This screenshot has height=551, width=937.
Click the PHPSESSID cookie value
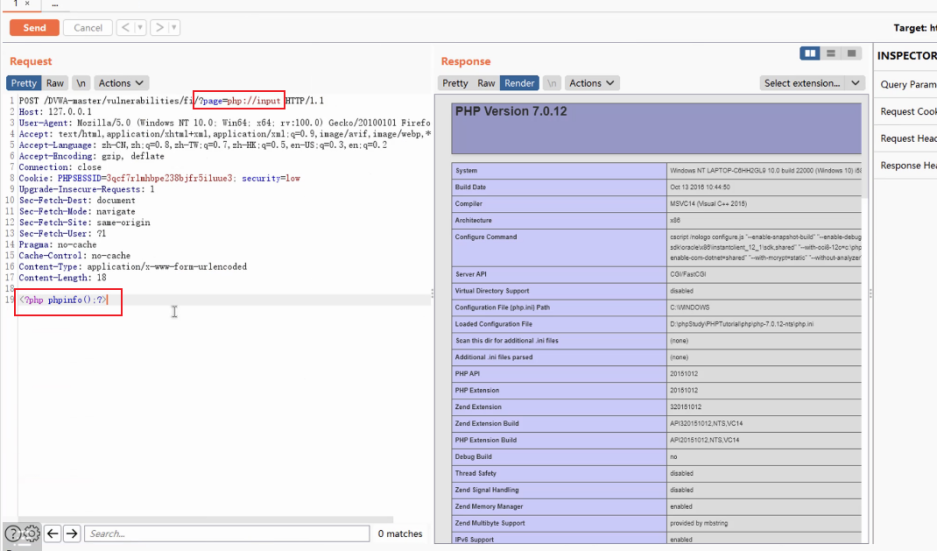pyautogui.click(x=169, y=178)
